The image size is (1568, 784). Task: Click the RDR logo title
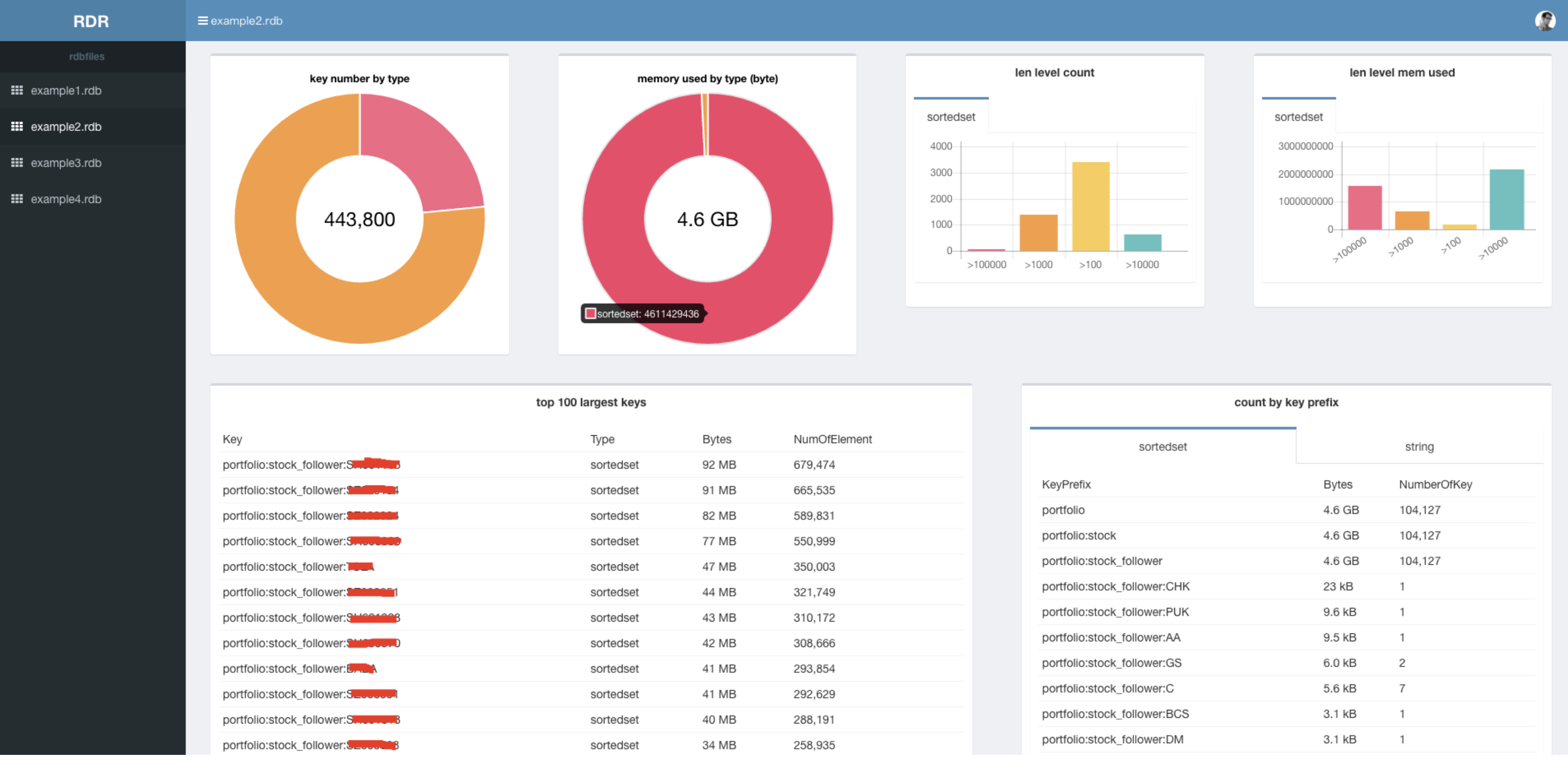coord(91,21)
